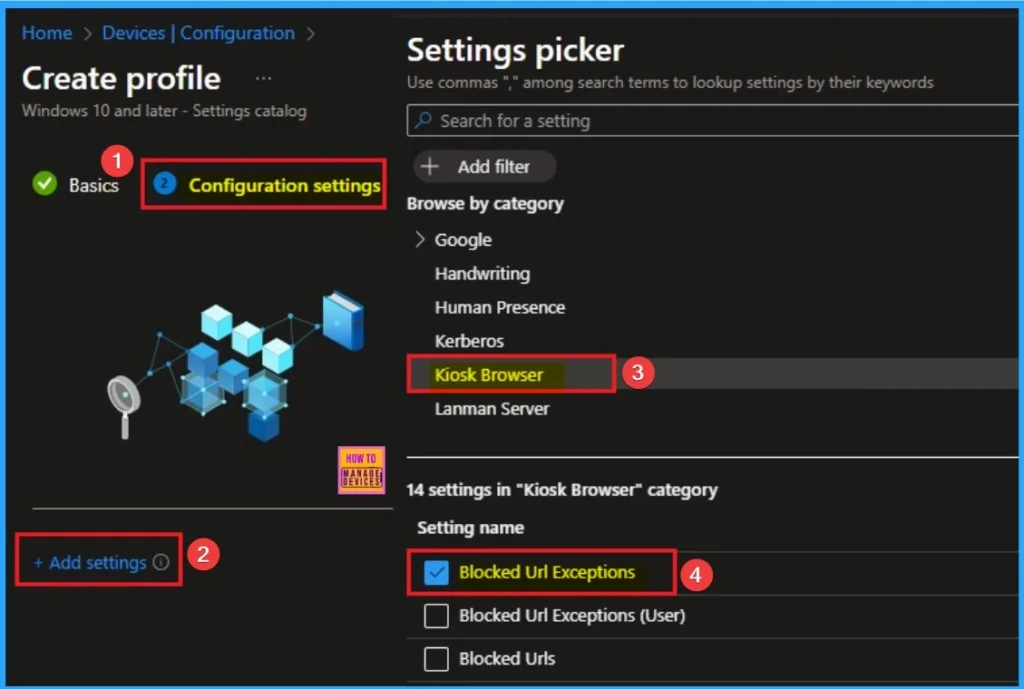The image size is (1024, 689).
Task: Click the Search for a setting field
Action: point(700,121)
